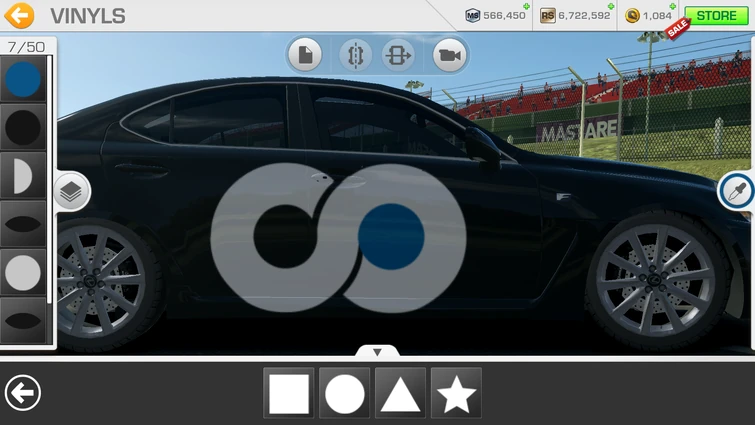Click the 566,450 M$ balance

[x=504, y=15]
